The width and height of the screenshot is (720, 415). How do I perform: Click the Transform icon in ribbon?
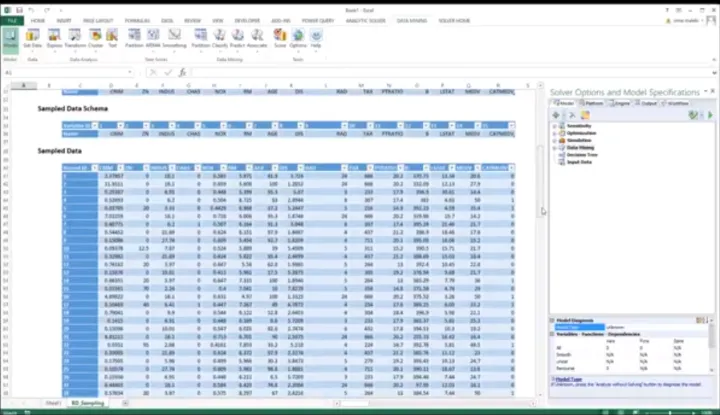(x=75, y=37)
